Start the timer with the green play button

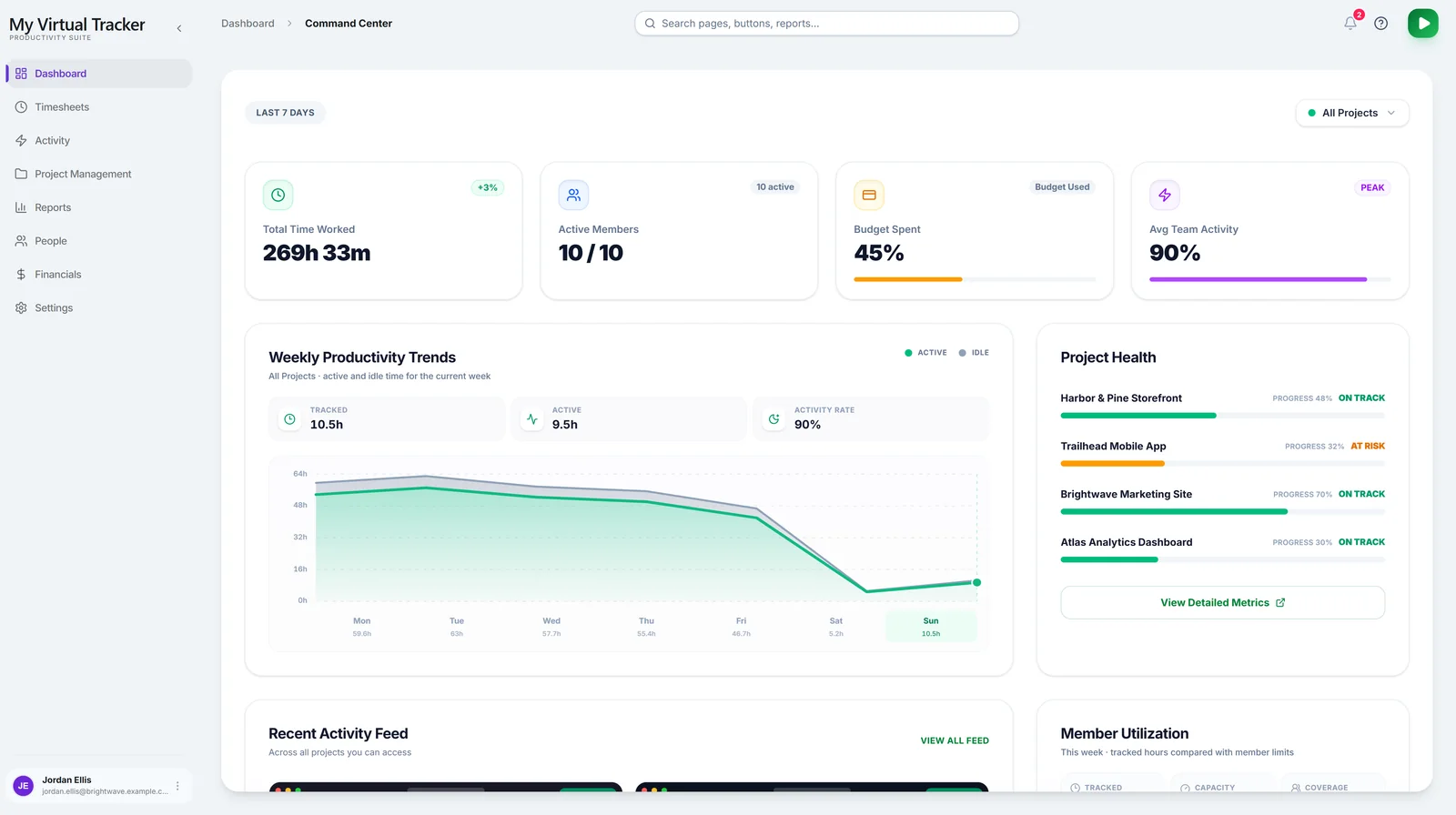(1423, 24)
